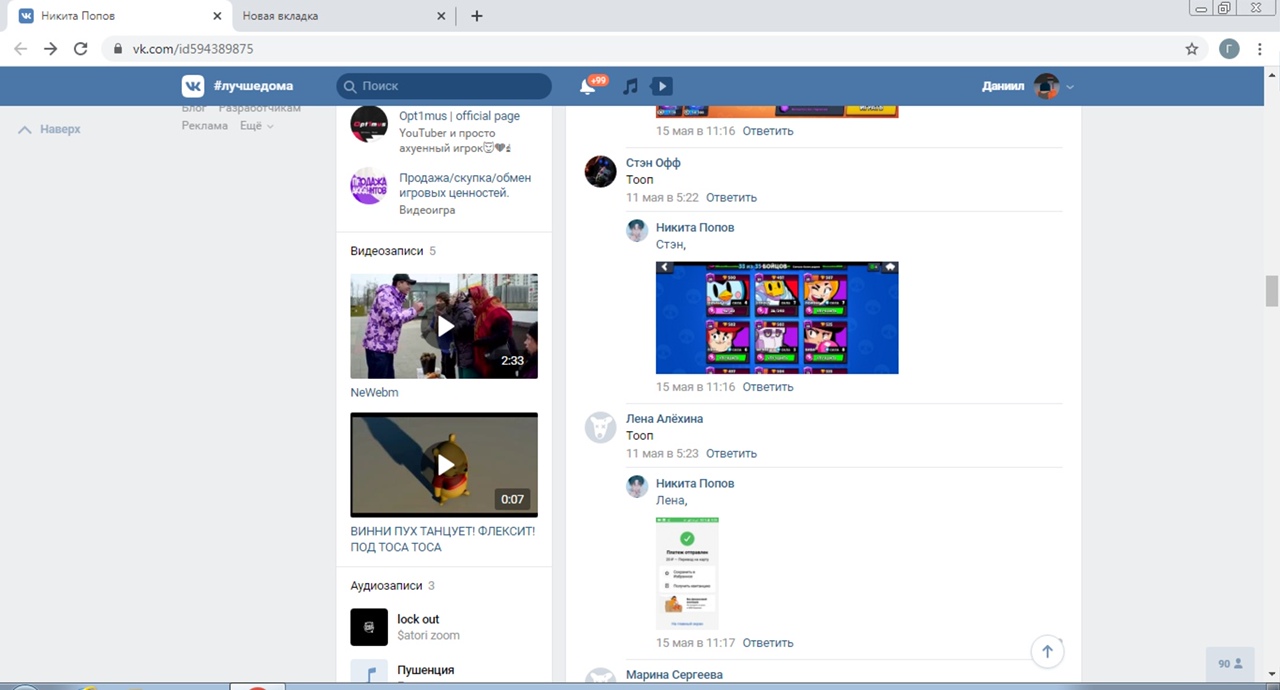Open notifications bell icon
1280x690 pixels.
588,87
